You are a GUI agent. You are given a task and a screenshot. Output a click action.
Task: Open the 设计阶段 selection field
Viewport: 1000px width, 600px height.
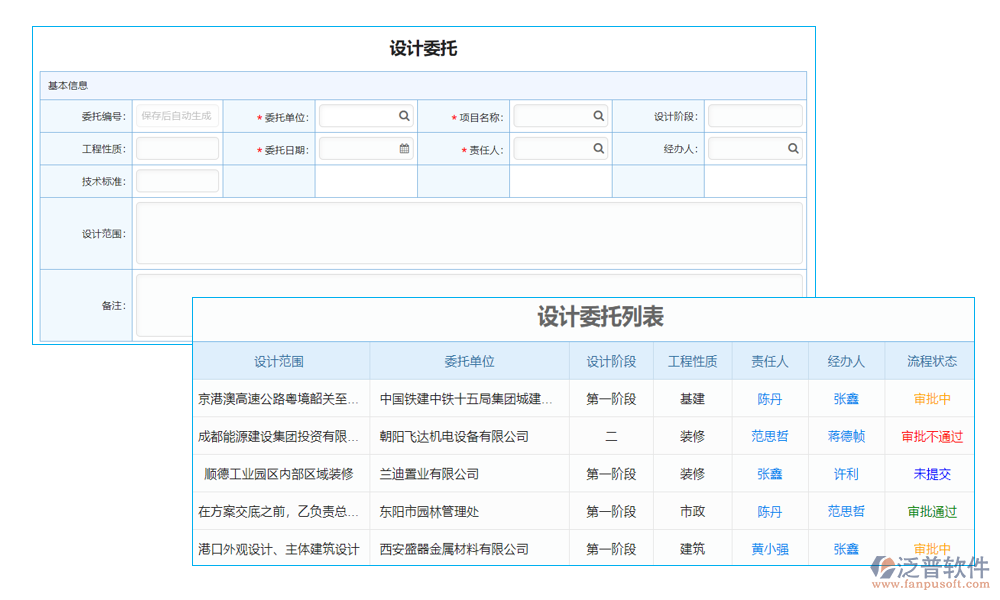coord(755,115)
